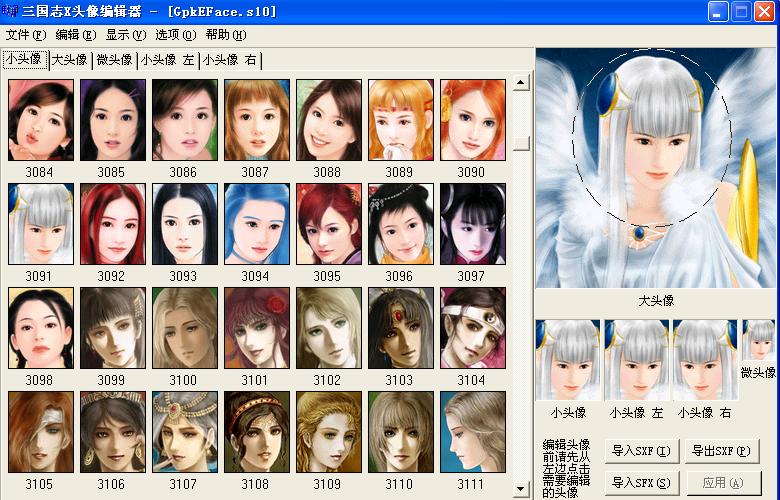Select portrait thumbnail 3091
This screenshot has width=780, height=500.
(41, 224)
